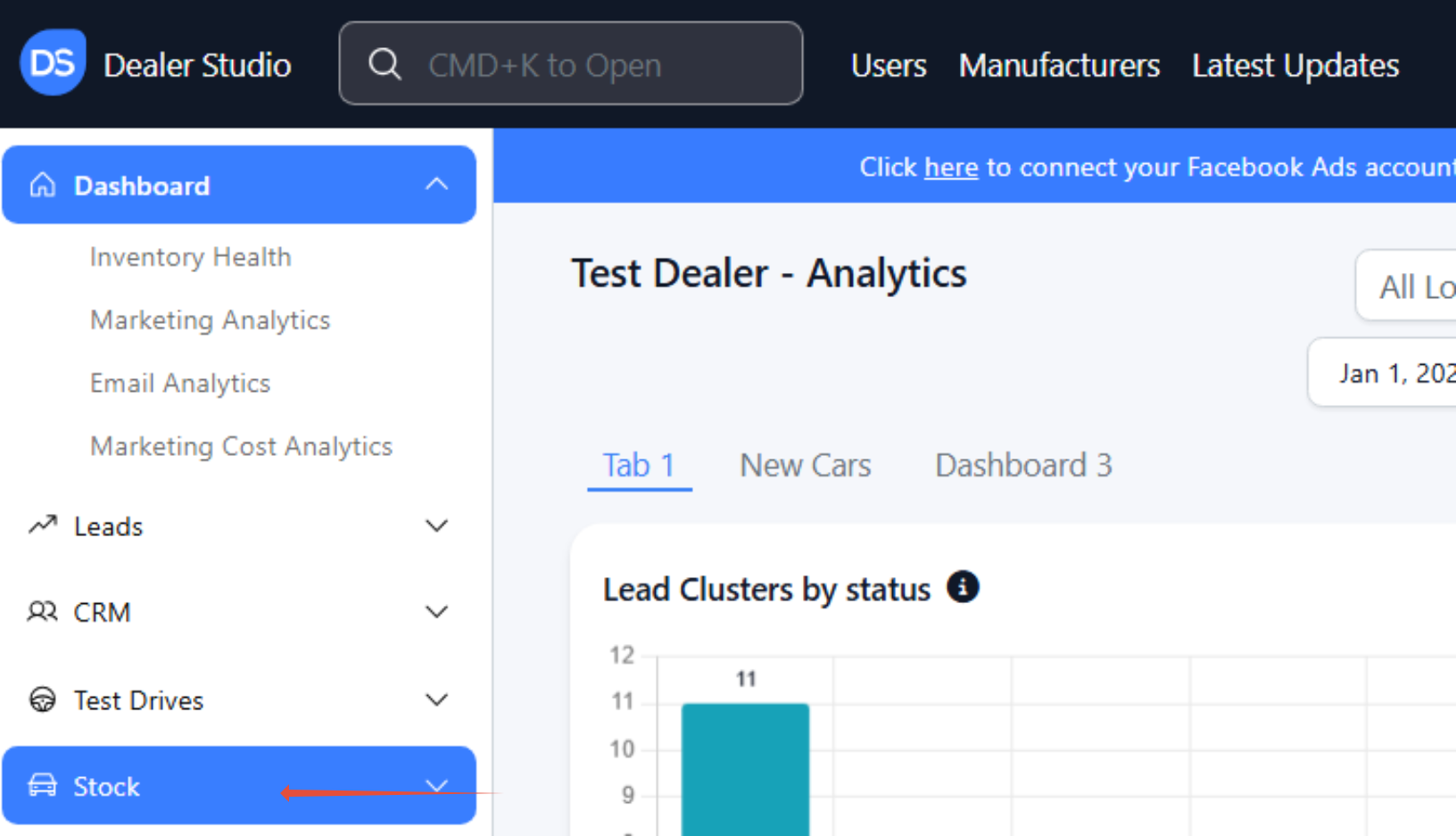Click the search magnifier icon
1456x836 pixels.
click(x=385, y=64)
